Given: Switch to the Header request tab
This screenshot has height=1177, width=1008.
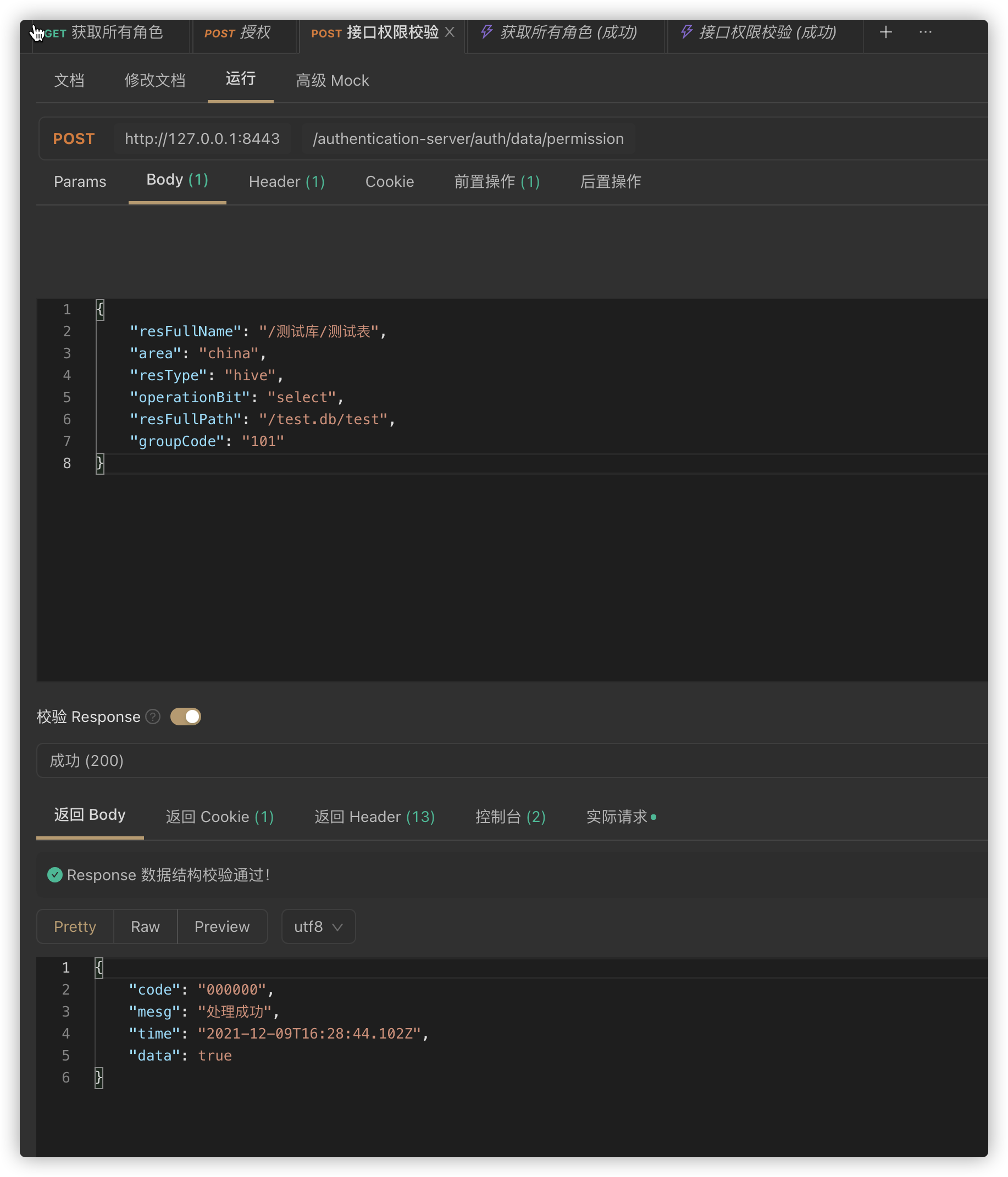Looking at the screenshot, I should tap(286, 182).
